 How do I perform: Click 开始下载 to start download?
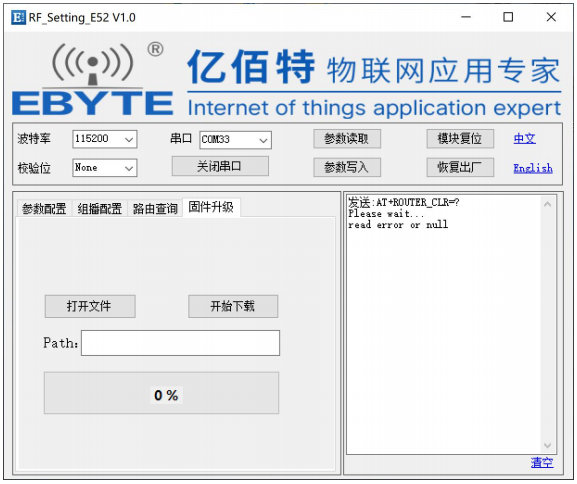point(233,306)
